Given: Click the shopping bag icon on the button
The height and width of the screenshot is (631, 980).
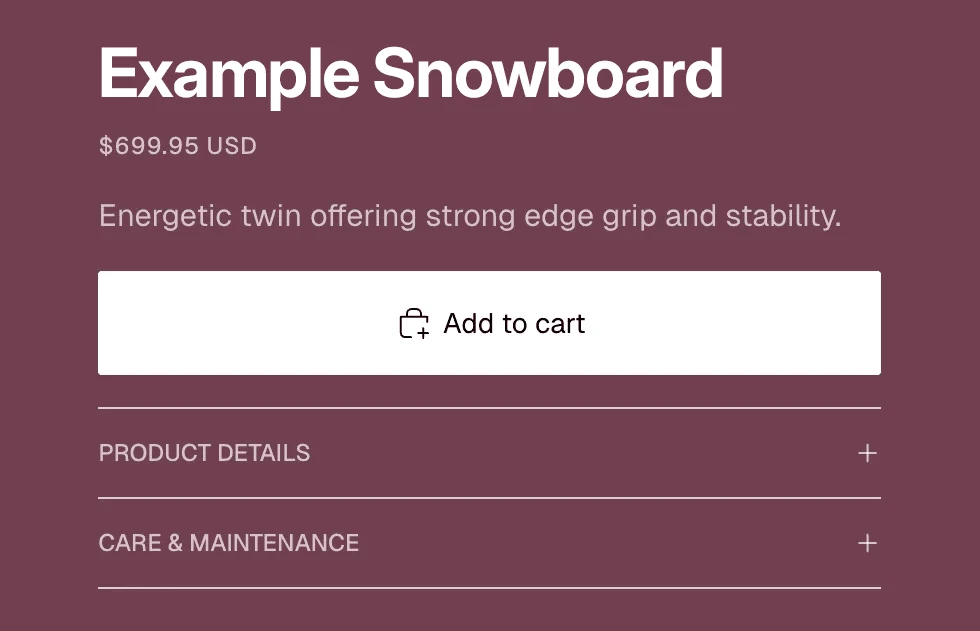Looking at the screenshot, I should 414,324.
